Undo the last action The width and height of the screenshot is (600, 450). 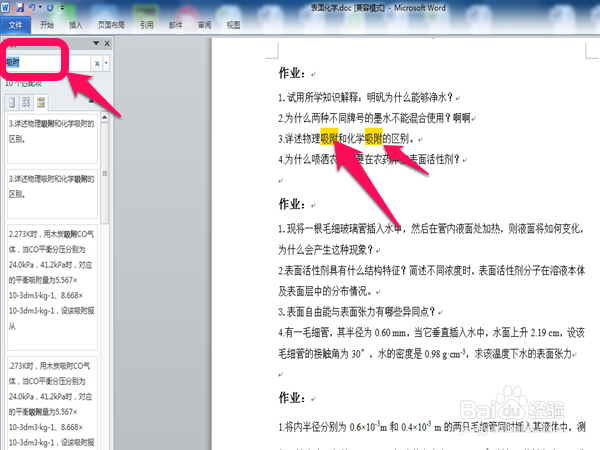point(32,7)
